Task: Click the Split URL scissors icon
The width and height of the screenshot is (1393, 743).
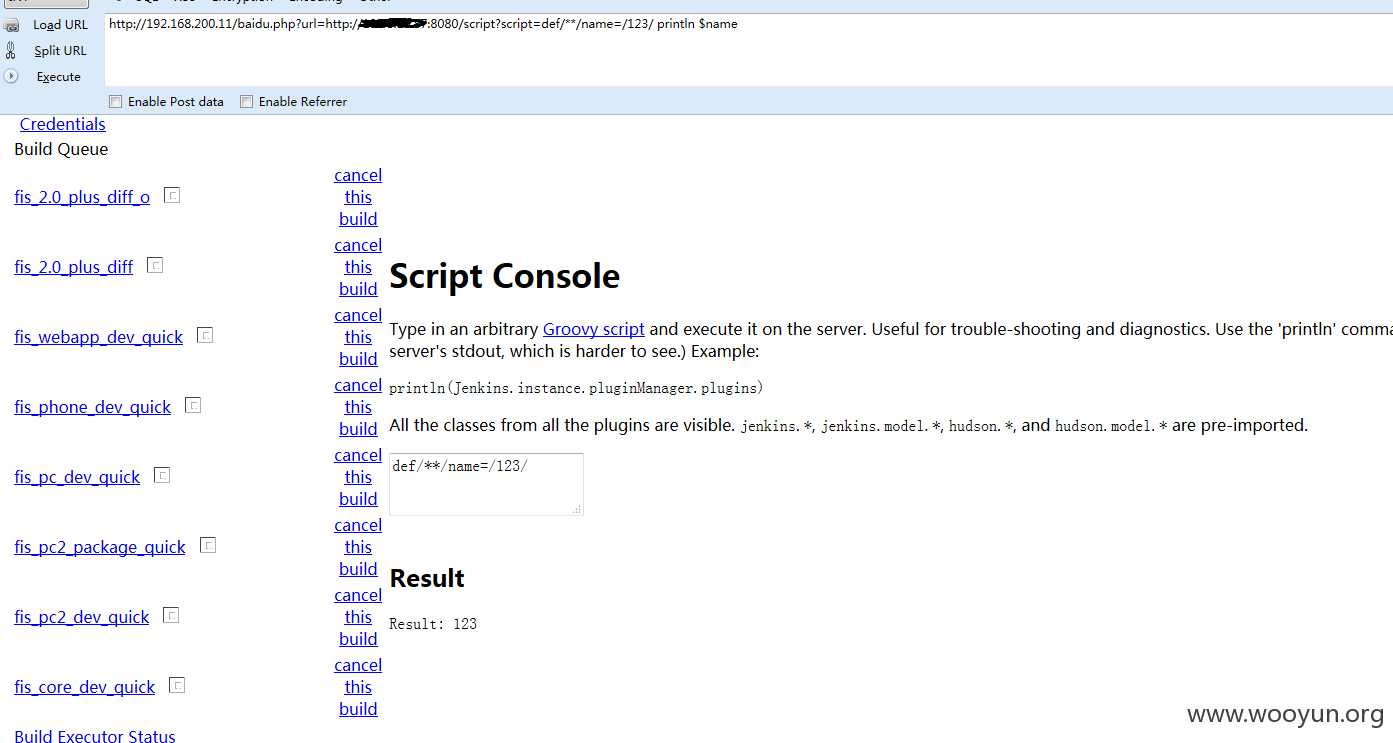Action: click(11, 50)
